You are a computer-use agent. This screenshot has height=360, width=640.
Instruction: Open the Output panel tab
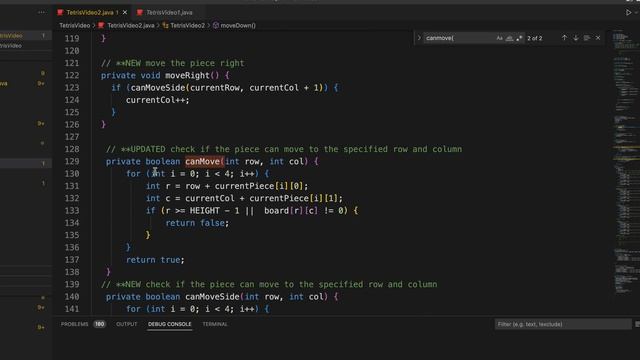127,324
